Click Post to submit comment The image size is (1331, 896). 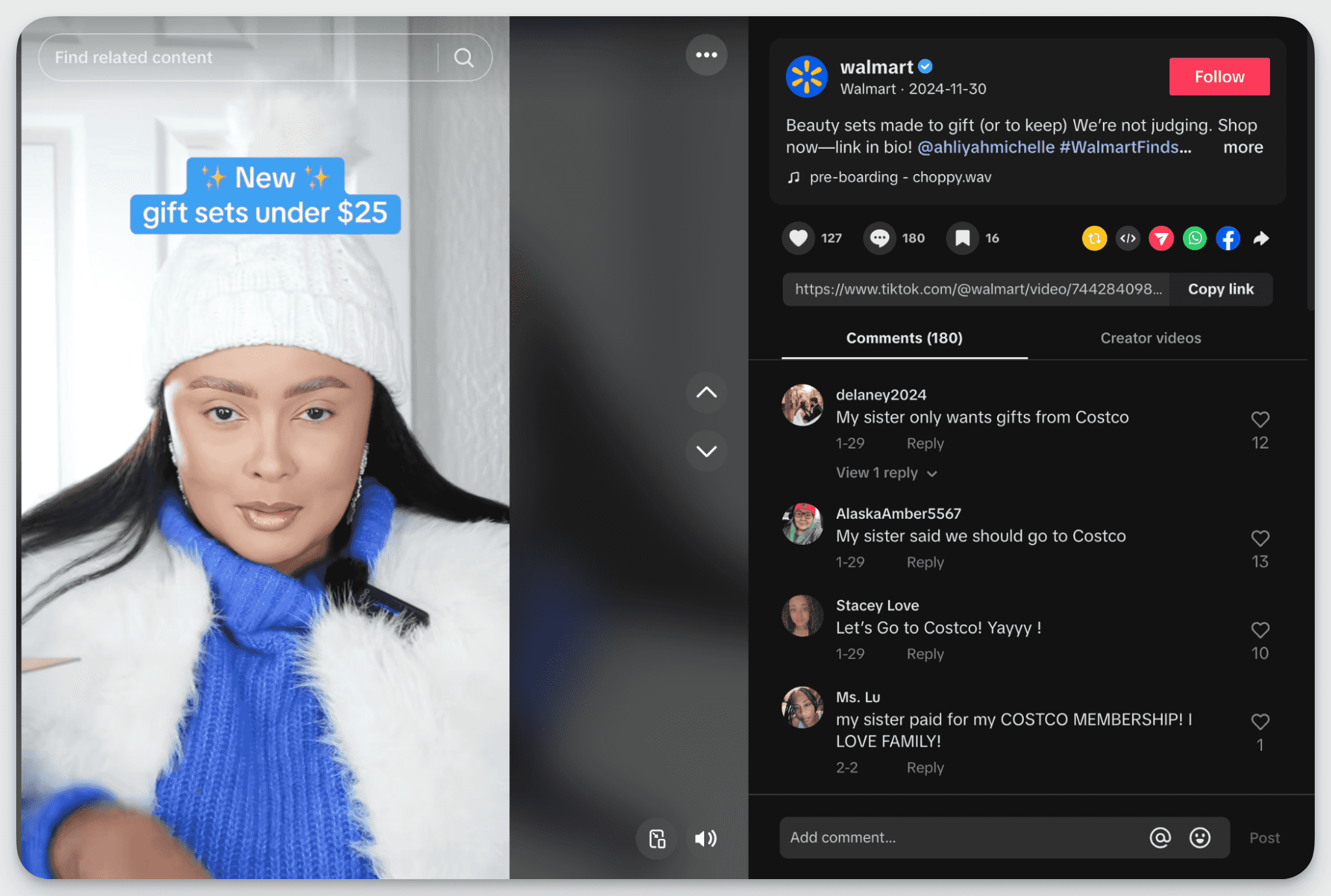pos(1264,838)
